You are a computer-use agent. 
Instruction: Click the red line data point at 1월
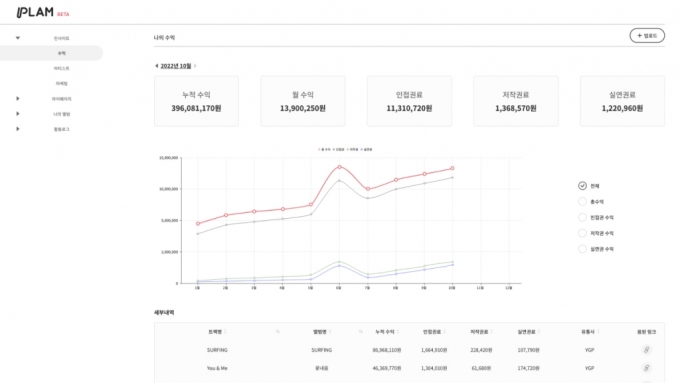click(198, 224)
